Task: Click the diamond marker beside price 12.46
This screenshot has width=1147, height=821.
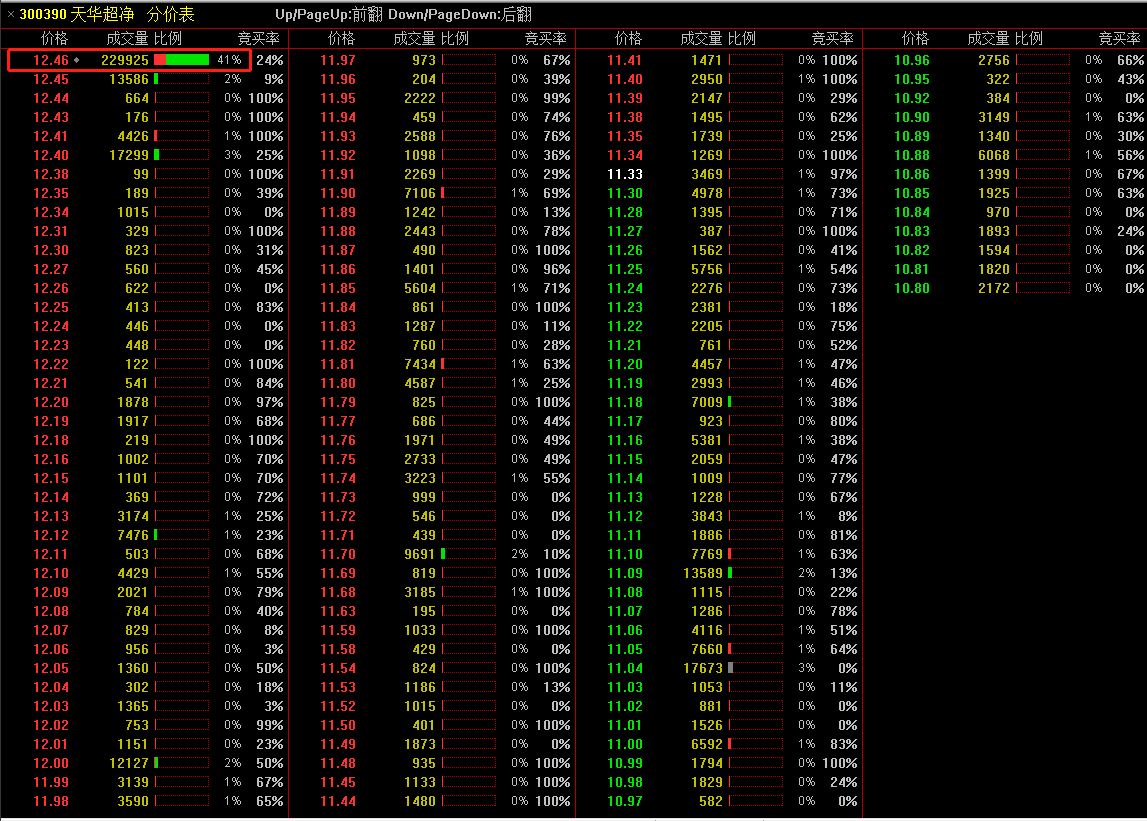Action: click(x=77, y=60)
